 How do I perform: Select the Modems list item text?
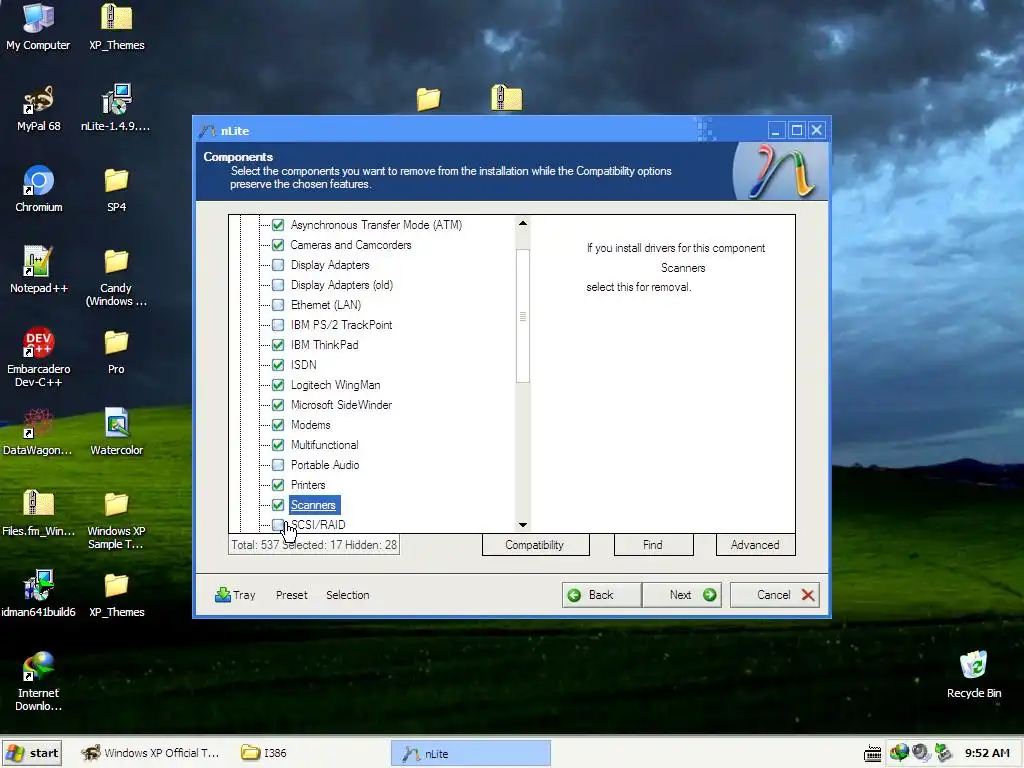pyautogui.click(x=311, y=425)
